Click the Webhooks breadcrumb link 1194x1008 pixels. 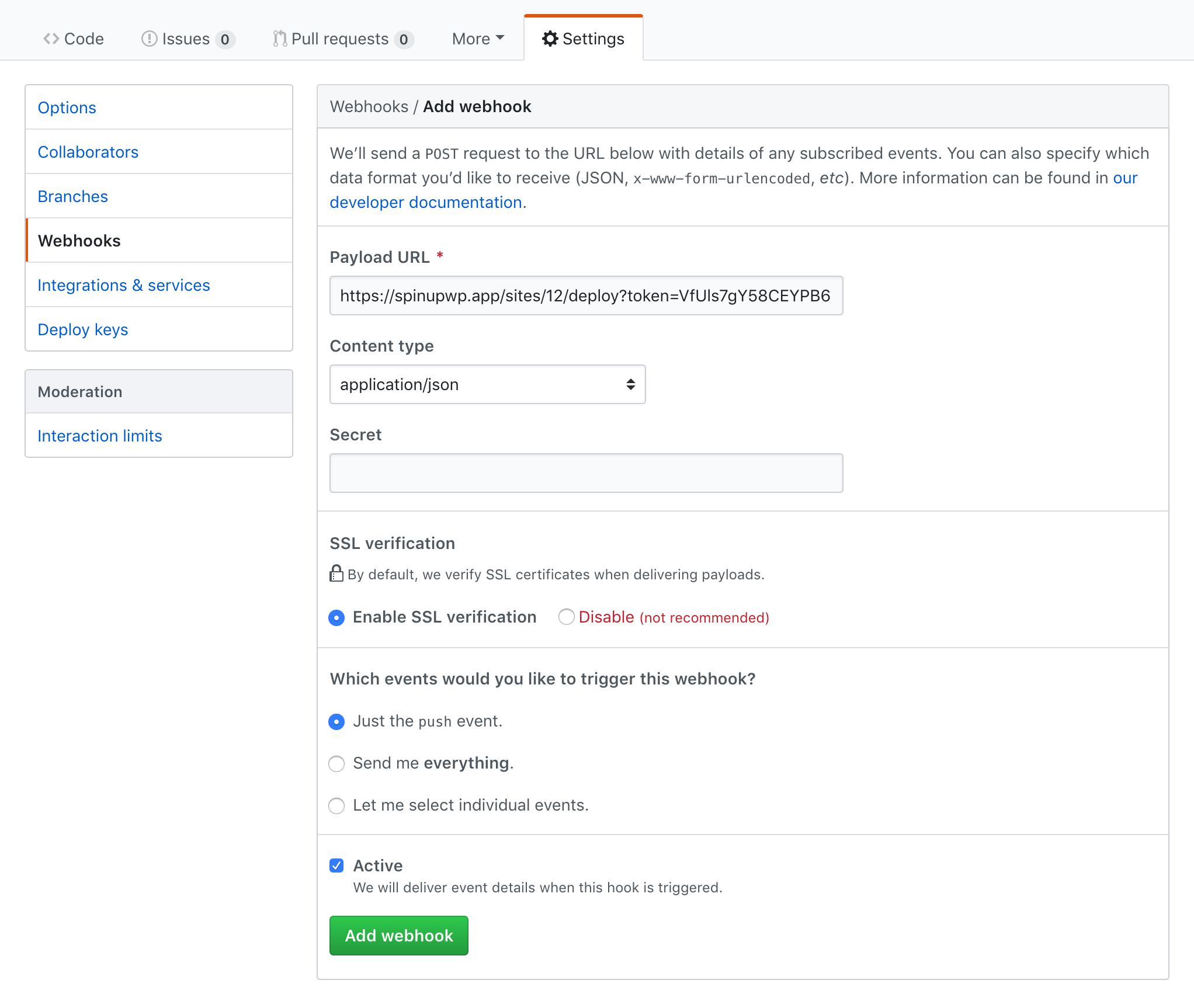(369, 106)
